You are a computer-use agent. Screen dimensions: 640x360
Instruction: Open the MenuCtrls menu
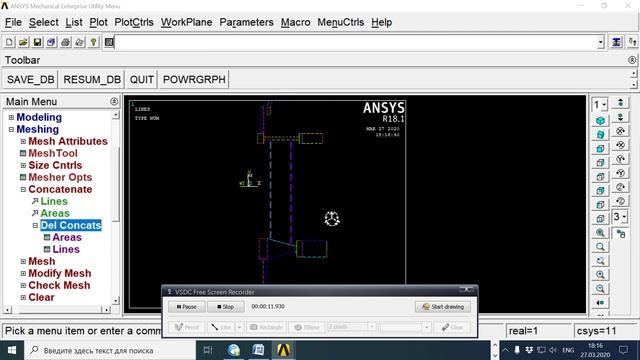click(x=340, y=22)
